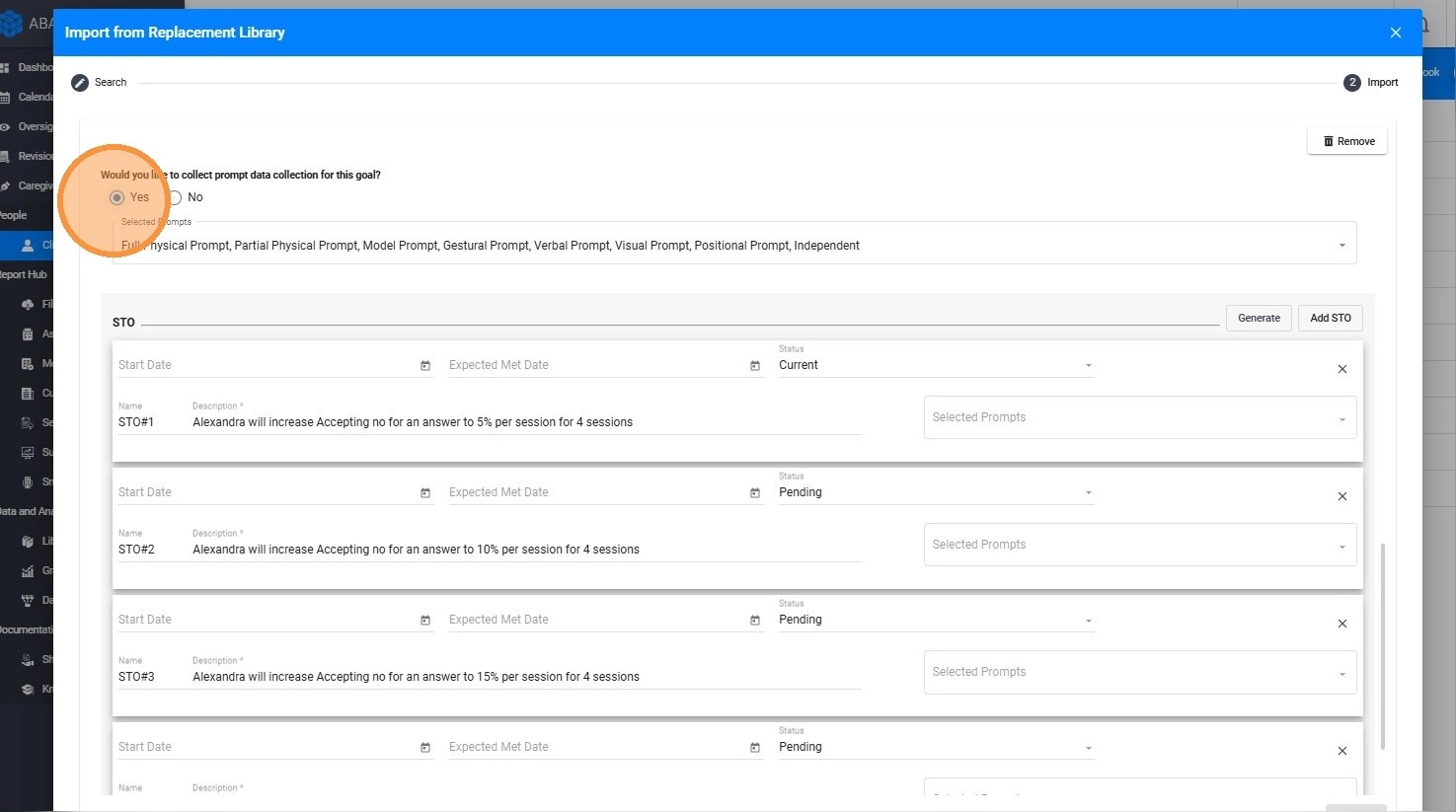Viewport: 1456px width, 812px height.
Task: Open Selected Prompts dropdown for STO#1
Action: coord(1140,417)
